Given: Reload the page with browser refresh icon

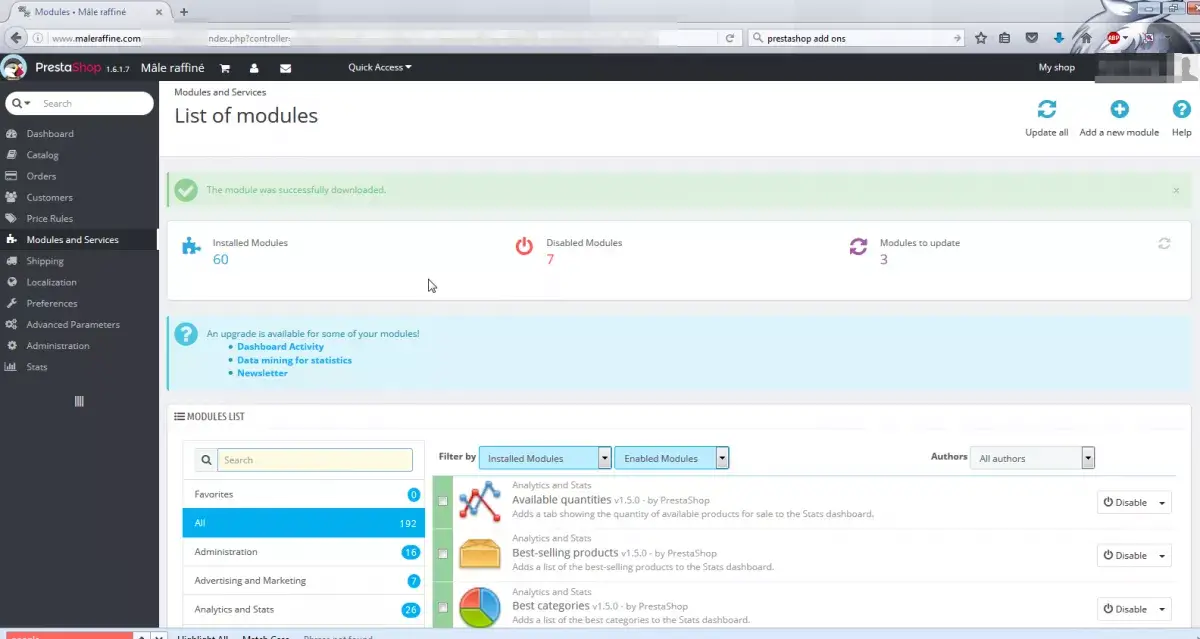Looking at the screenshot, I should 731,38.
